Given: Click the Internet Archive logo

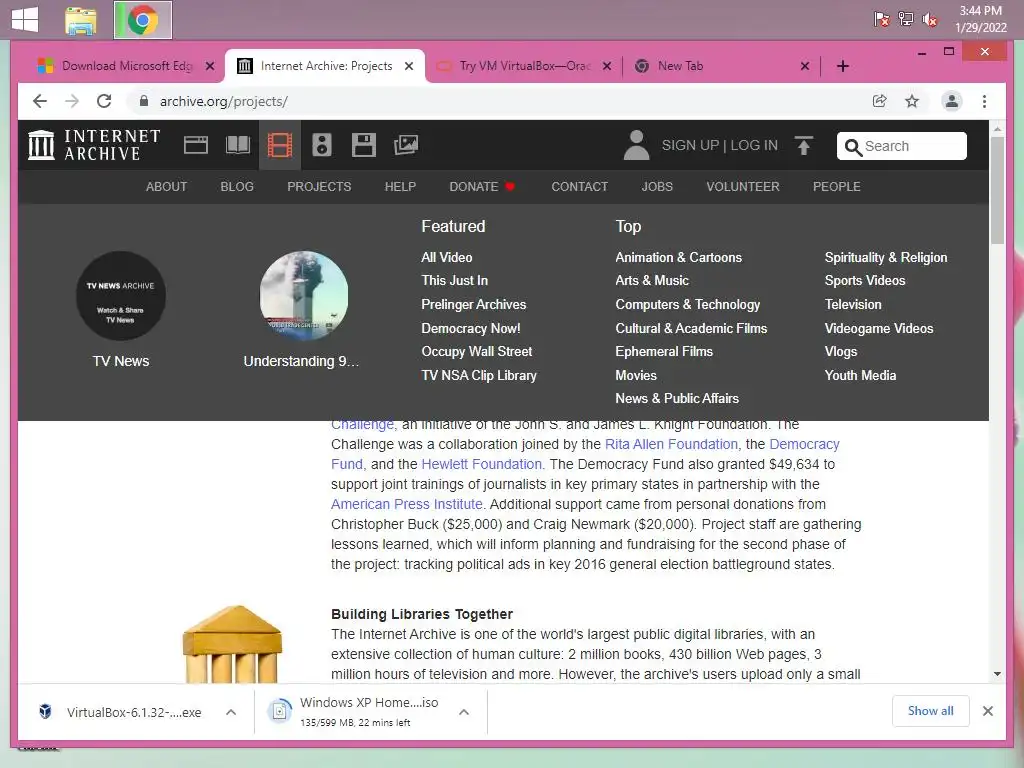Looking at the screenshot, I should [x=94, y=145].
